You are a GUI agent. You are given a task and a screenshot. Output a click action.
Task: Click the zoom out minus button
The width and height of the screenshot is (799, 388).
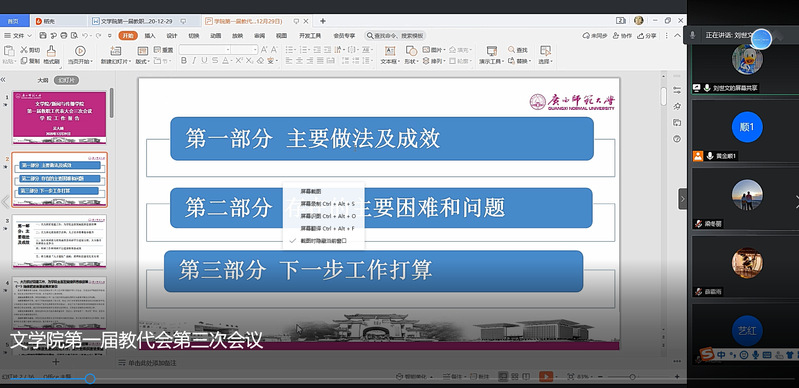pos(601,377)
